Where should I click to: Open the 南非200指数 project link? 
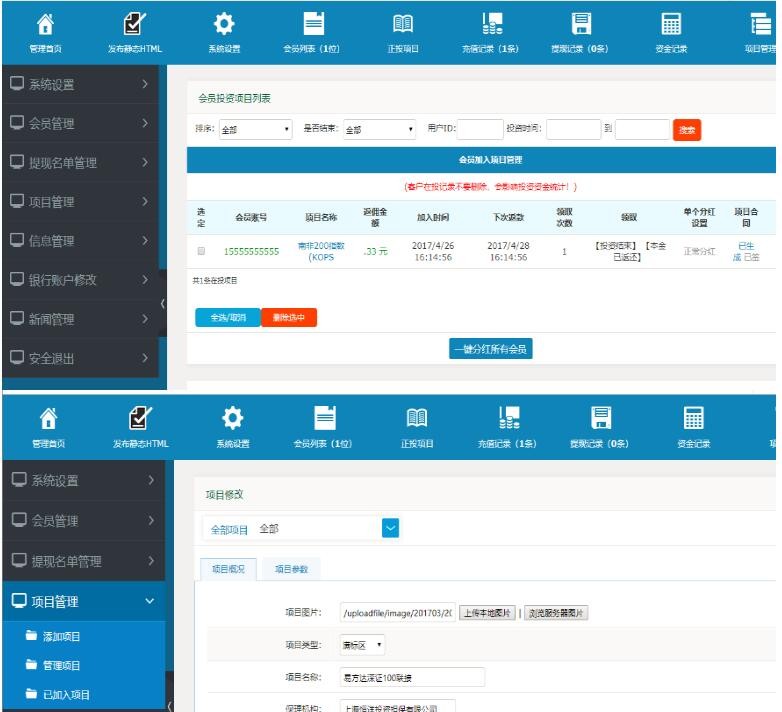(x=321, y=251)
